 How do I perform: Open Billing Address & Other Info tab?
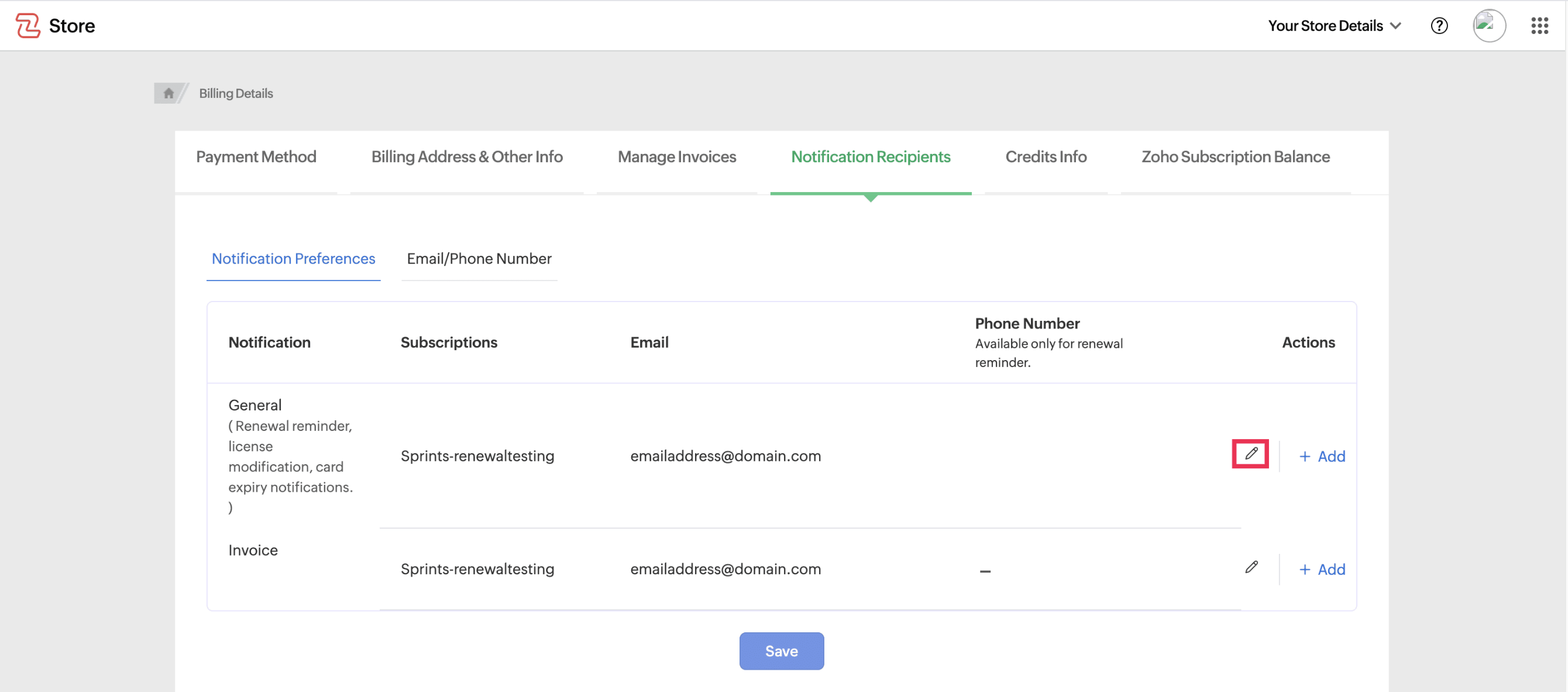[x=467, y=157]
